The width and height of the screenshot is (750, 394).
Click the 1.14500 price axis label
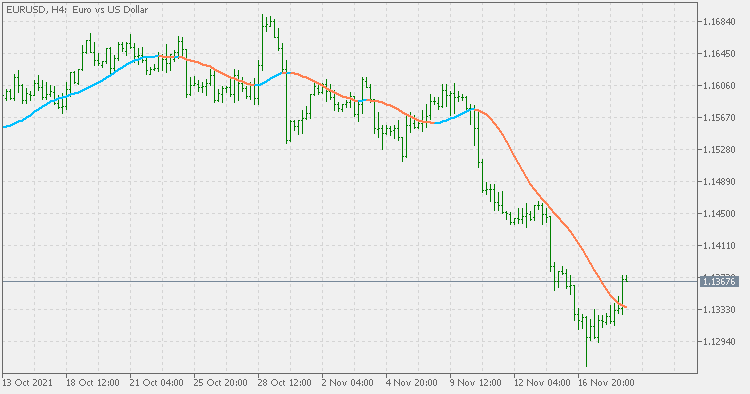[719, 214]
